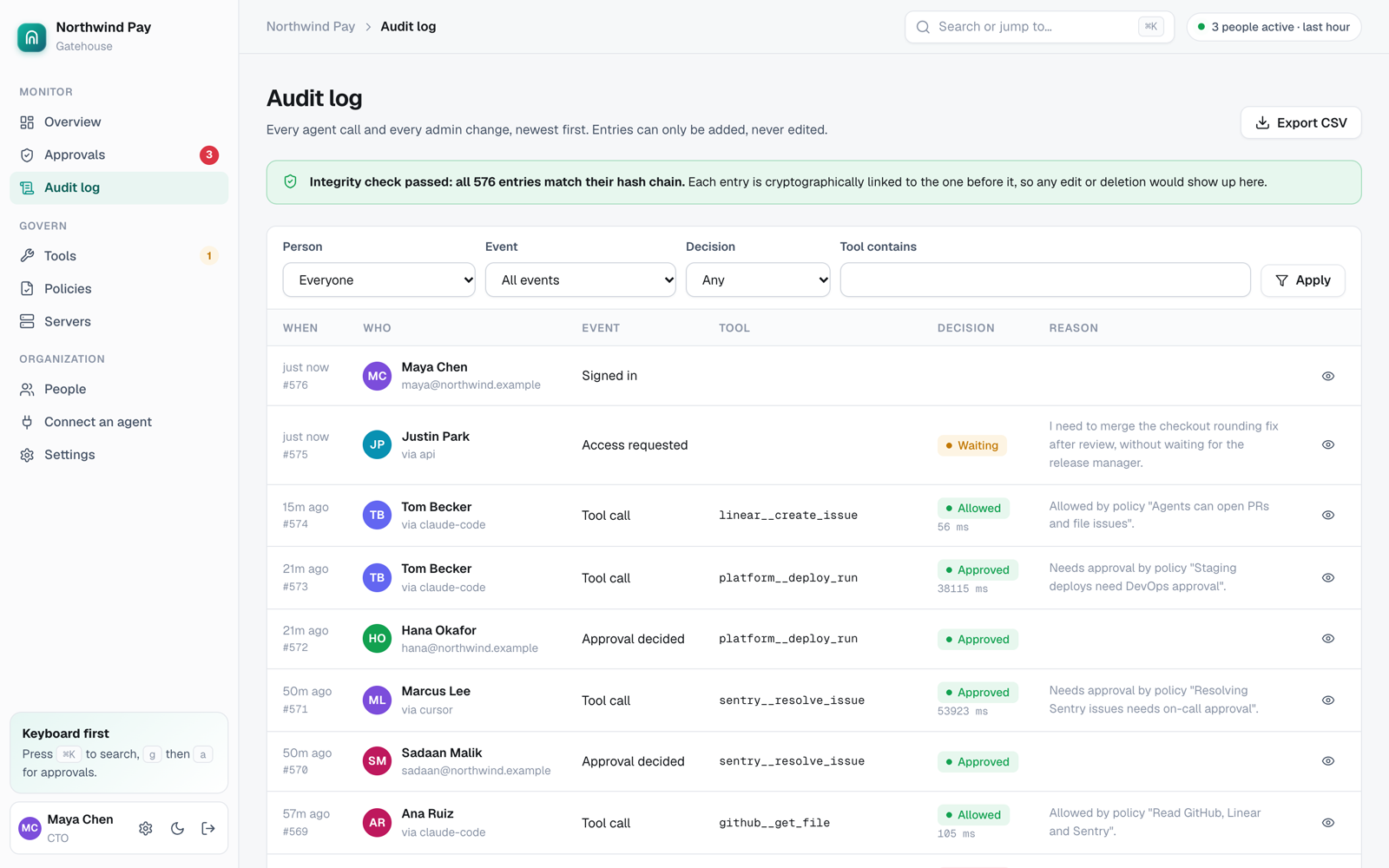View details of entry #570 Sadaan Malik
This screenshot has width=1389, height=868.
pyautogui.click(x=1328, y=761)
